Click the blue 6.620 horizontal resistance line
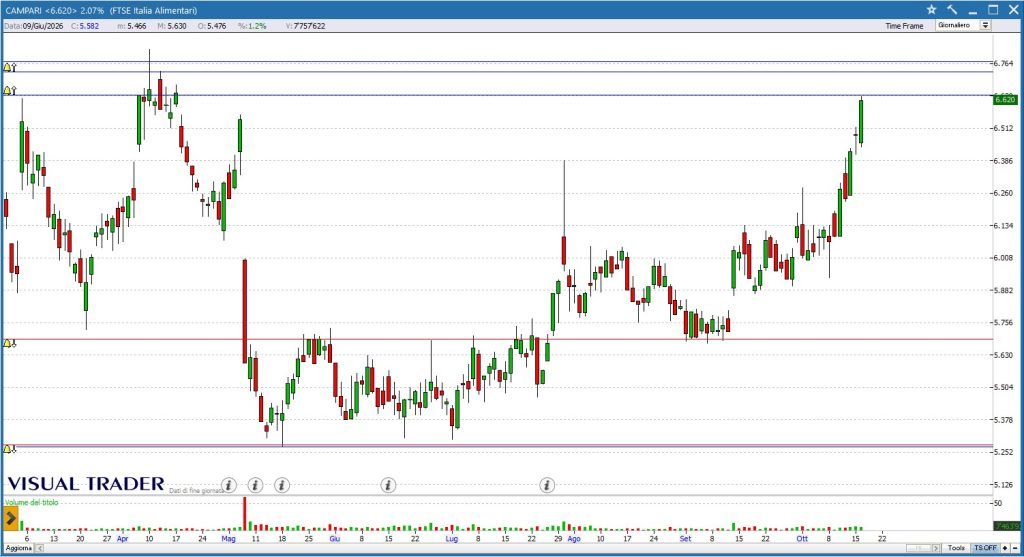1024x557 pixels. 496,95
